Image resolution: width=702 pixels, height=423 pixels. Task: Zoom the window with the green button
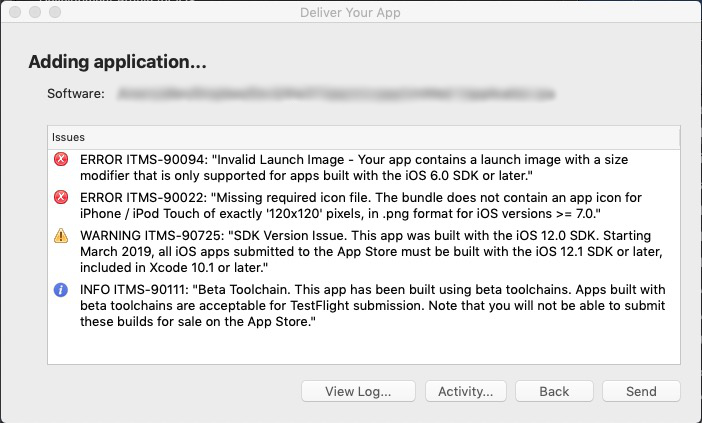point(55,12)
